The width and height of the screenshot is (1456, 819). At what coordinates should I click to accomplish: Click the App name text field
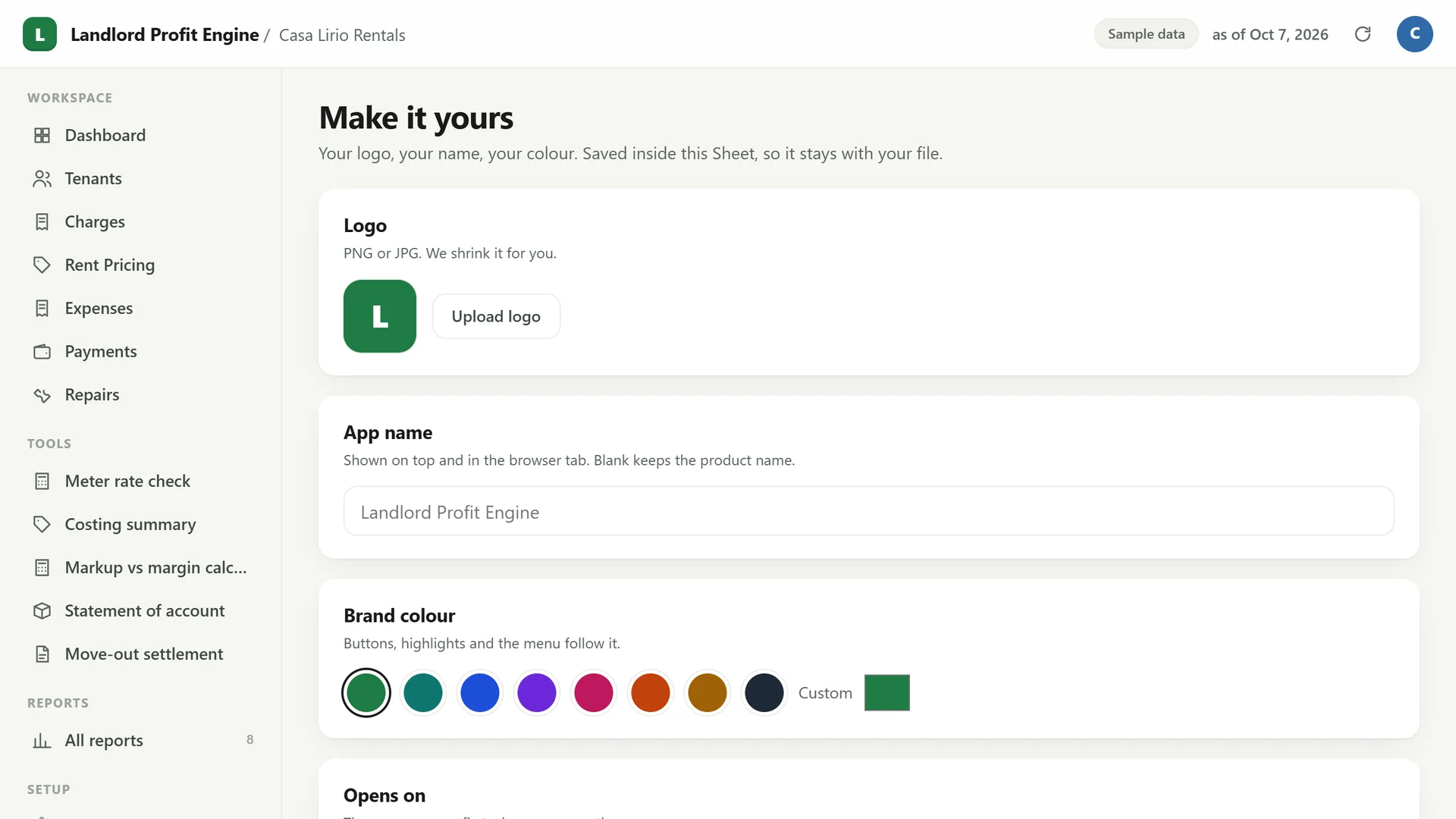pos(868,511)
